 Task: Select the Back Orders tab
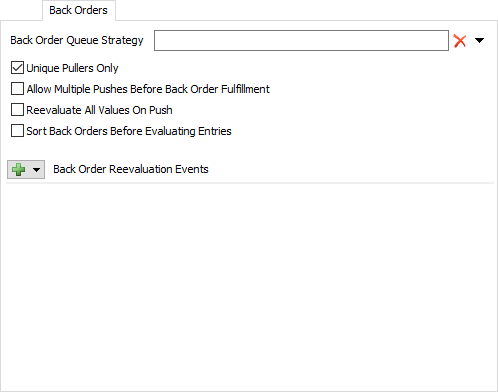click(x=79, y=10)
